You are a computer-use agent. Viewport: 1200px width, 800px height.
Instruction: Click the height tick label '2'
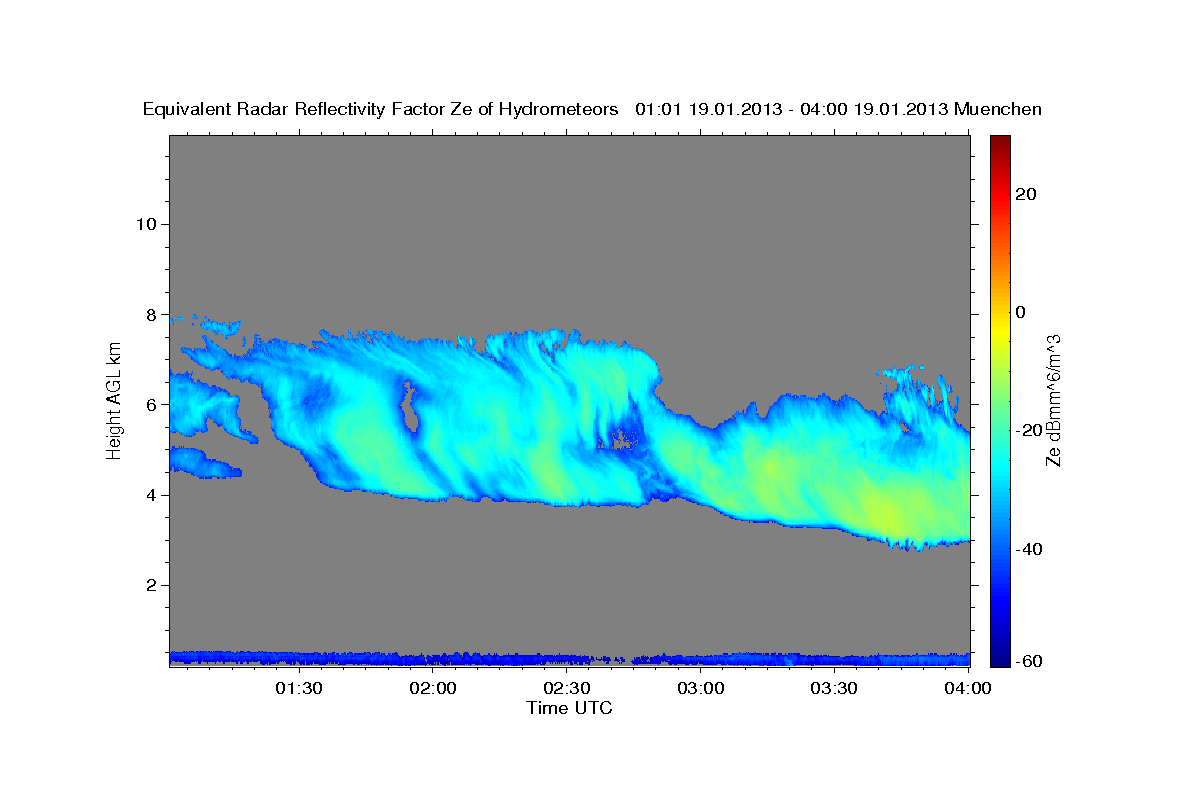153,585
